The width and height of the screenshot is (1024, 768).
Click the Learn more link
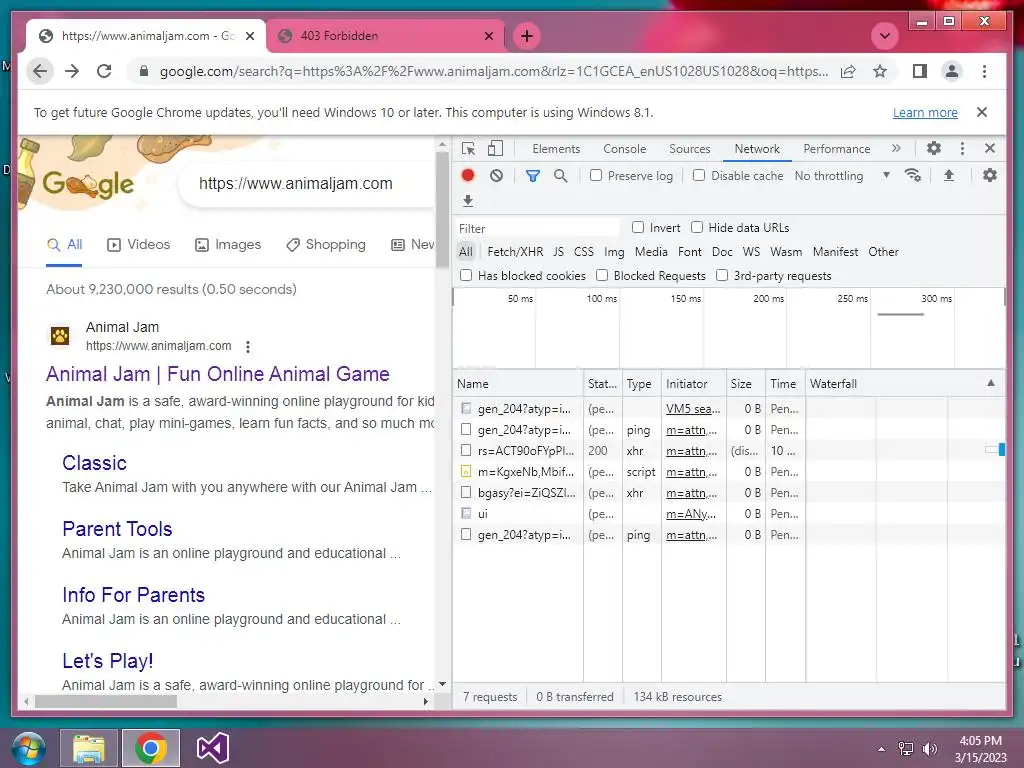[x=925, y=112]
